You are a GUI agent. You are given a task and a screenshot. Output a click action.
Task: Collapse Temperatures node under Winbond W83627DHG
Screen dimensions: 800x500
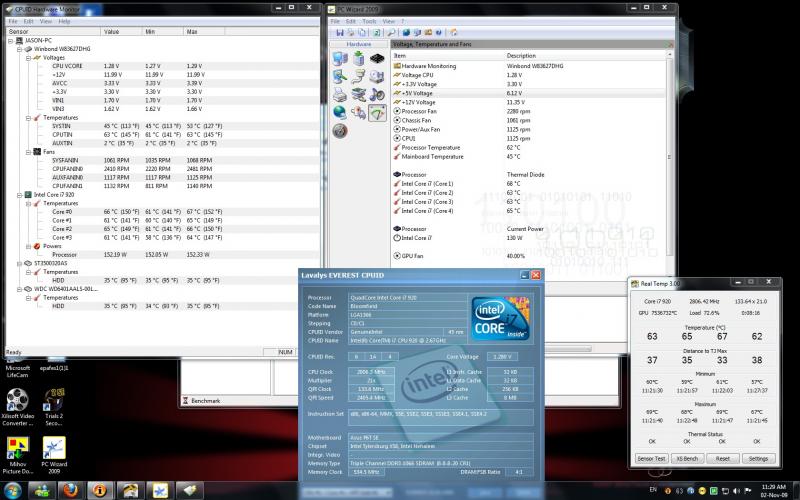(29, 118)
